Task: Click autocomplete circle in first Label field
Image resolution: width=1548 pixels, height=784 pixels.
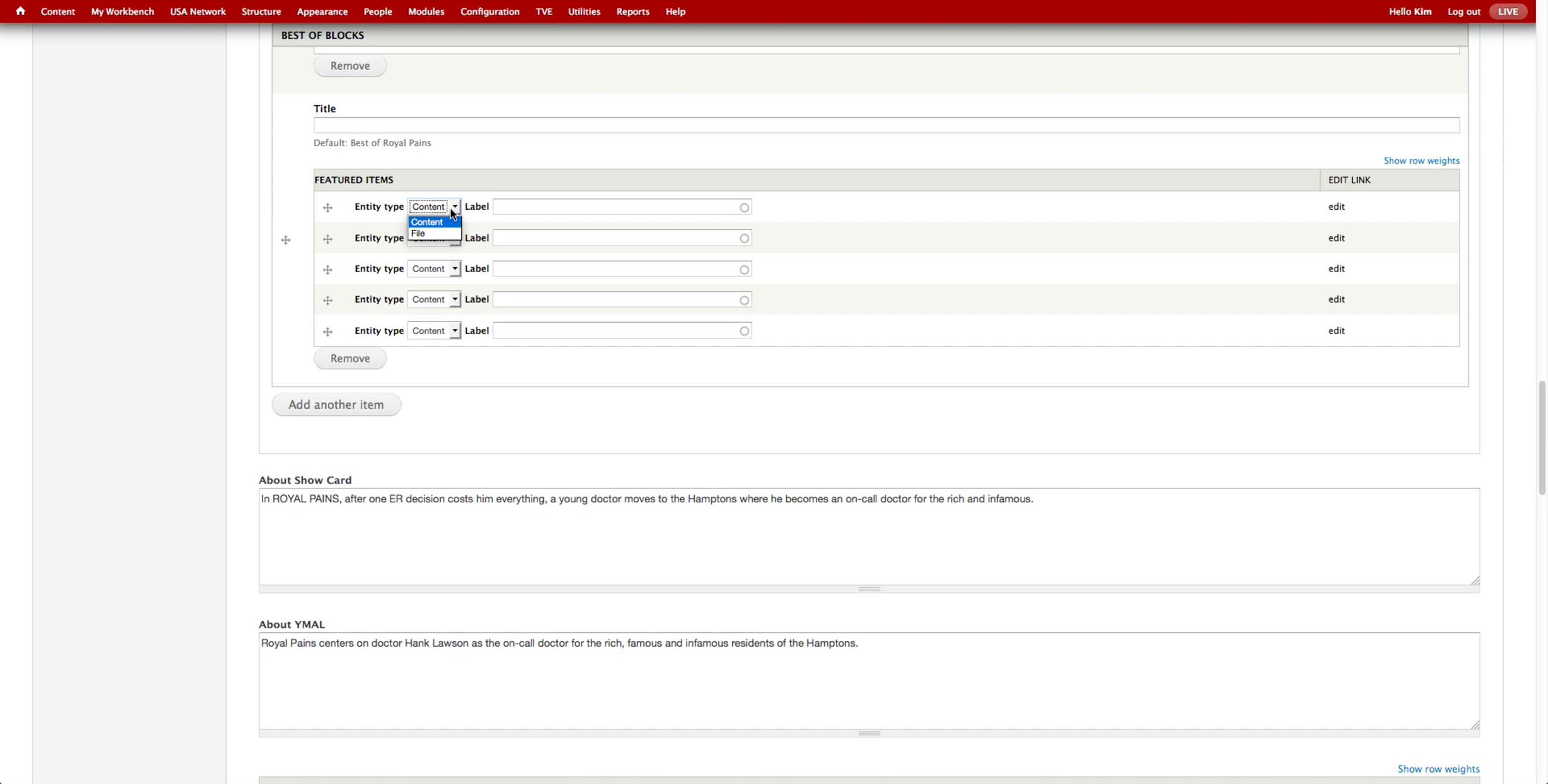Action: (744, 207)
